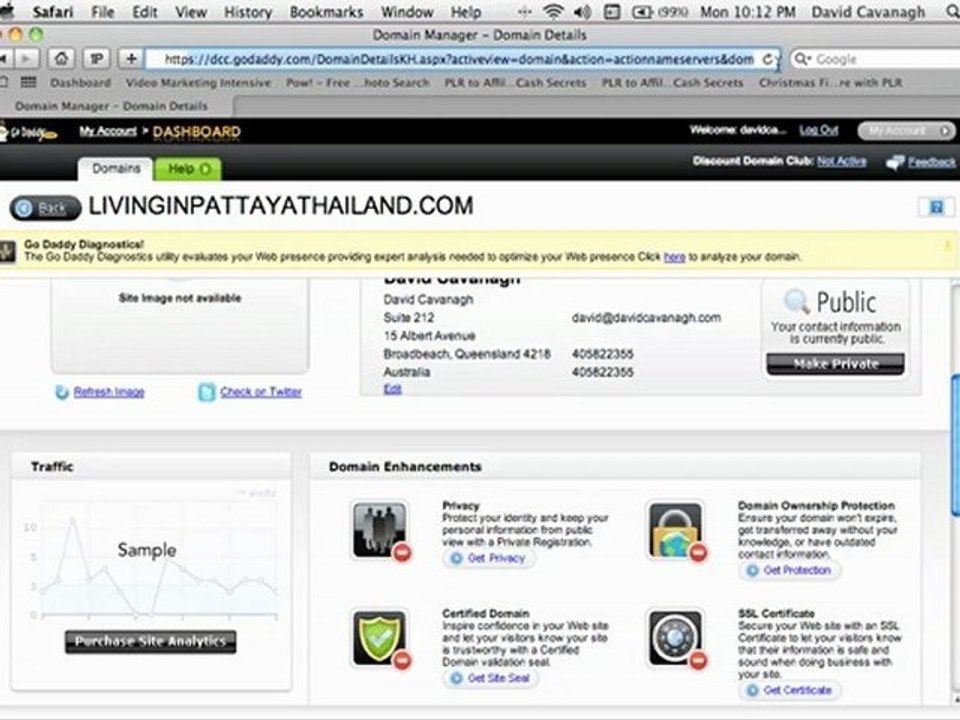
Task: Click the plus add bookmark button
Action: tap(131, 59)
